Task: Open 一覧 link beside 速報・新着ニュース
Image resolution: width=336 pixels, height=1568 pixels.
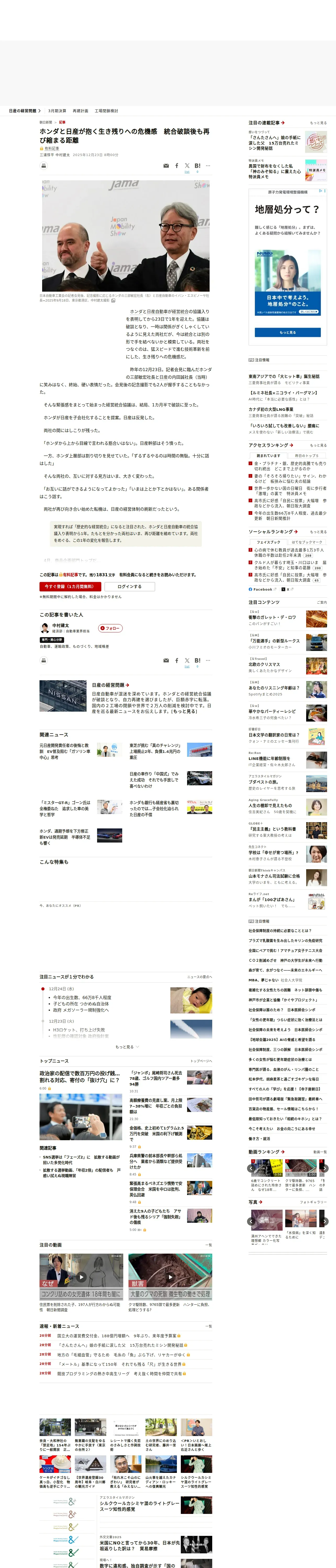Action: coord(209,1326)
